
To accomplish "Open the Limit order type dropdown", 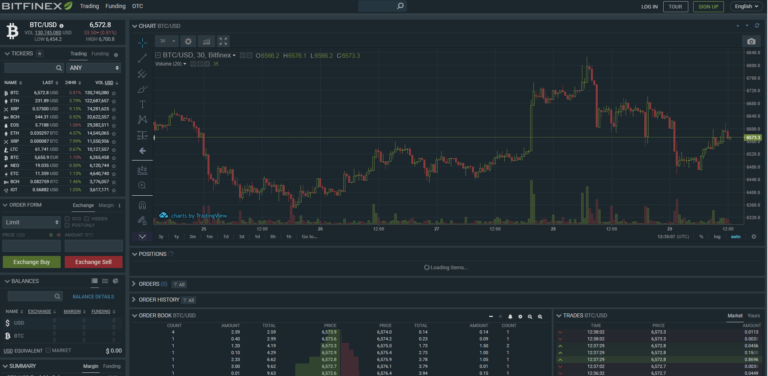I will point(31,222).
